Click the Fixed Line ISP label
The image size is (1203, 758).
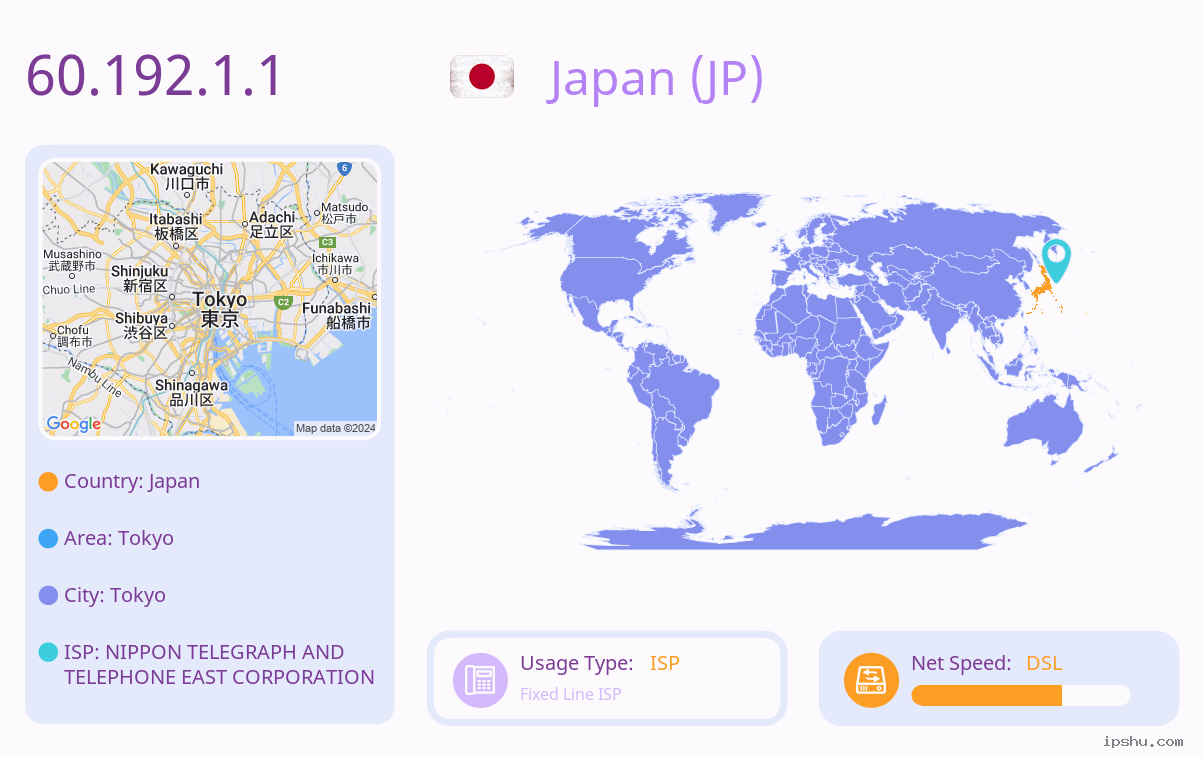(x=570, y=694)
